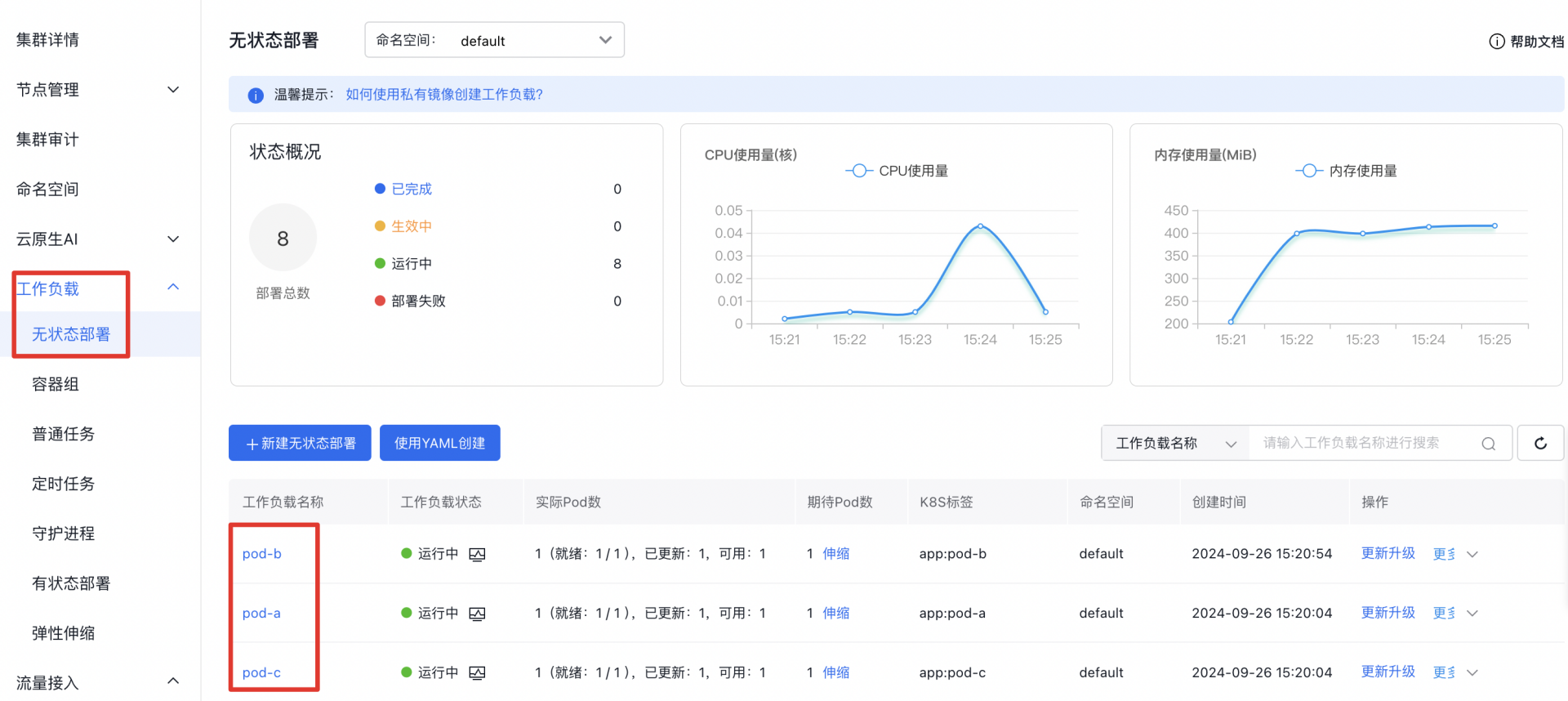Image resolution: width=1568 pixels, height=701 pixels.
Task: Click the blue tip info icon
Action: coord(256,95)
